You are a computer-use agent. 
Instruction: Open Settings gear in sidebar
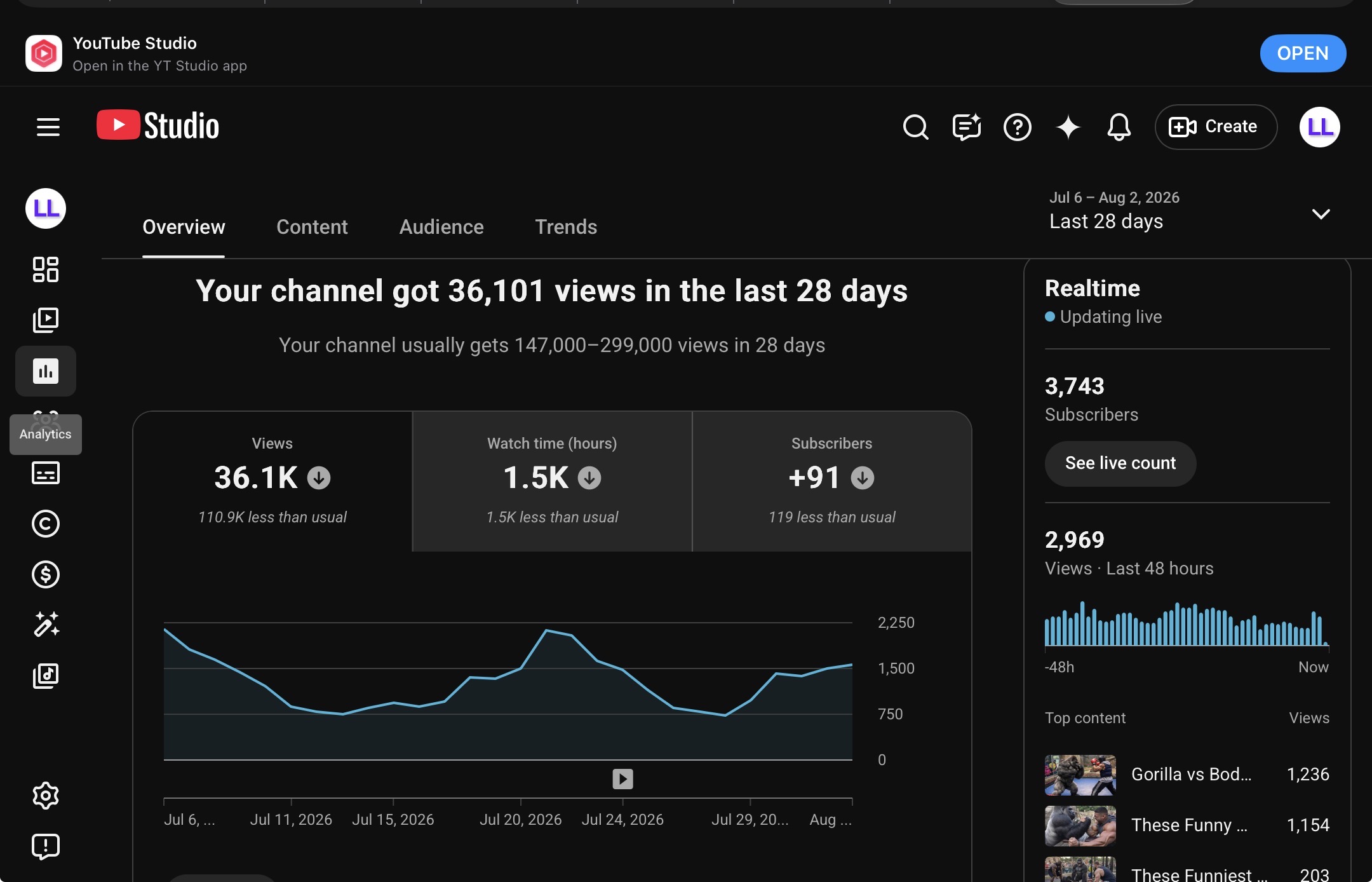point(46,796)
